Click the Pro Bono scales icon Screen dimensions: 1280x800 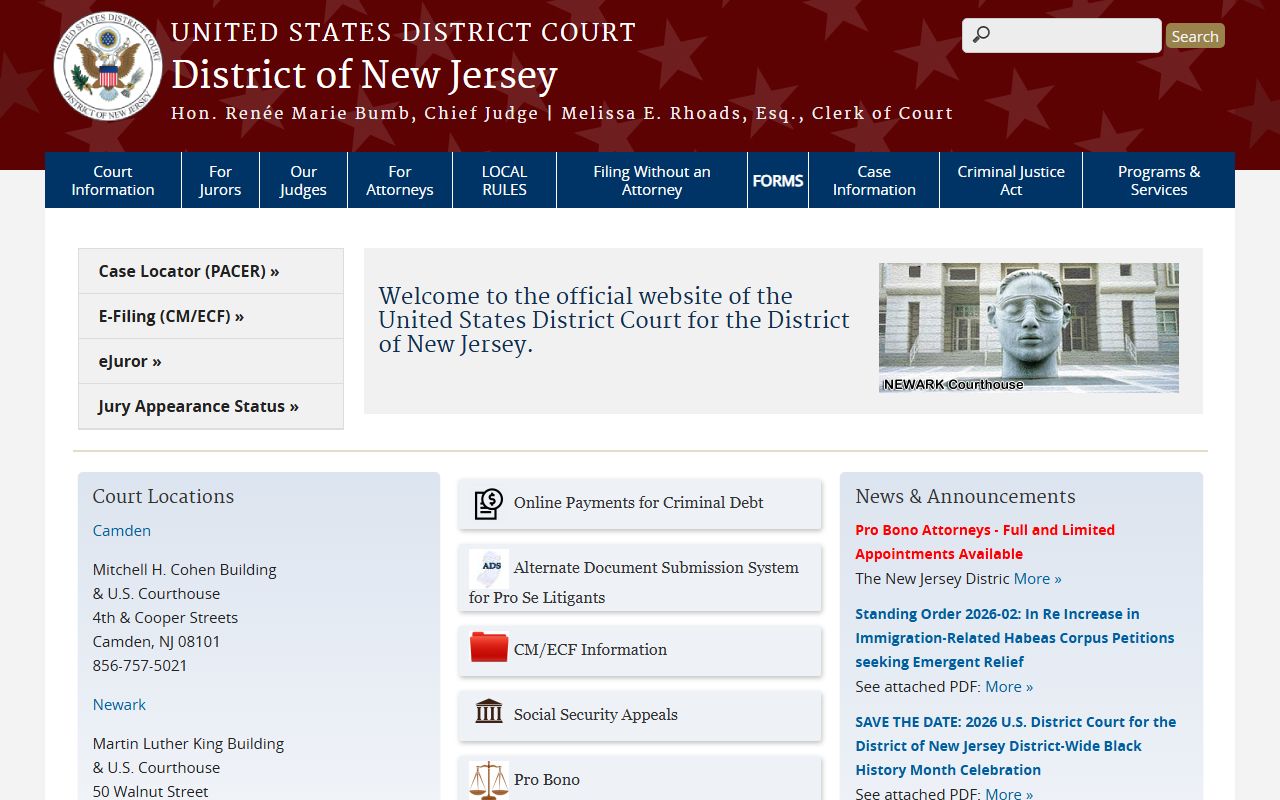pos(489,780)
